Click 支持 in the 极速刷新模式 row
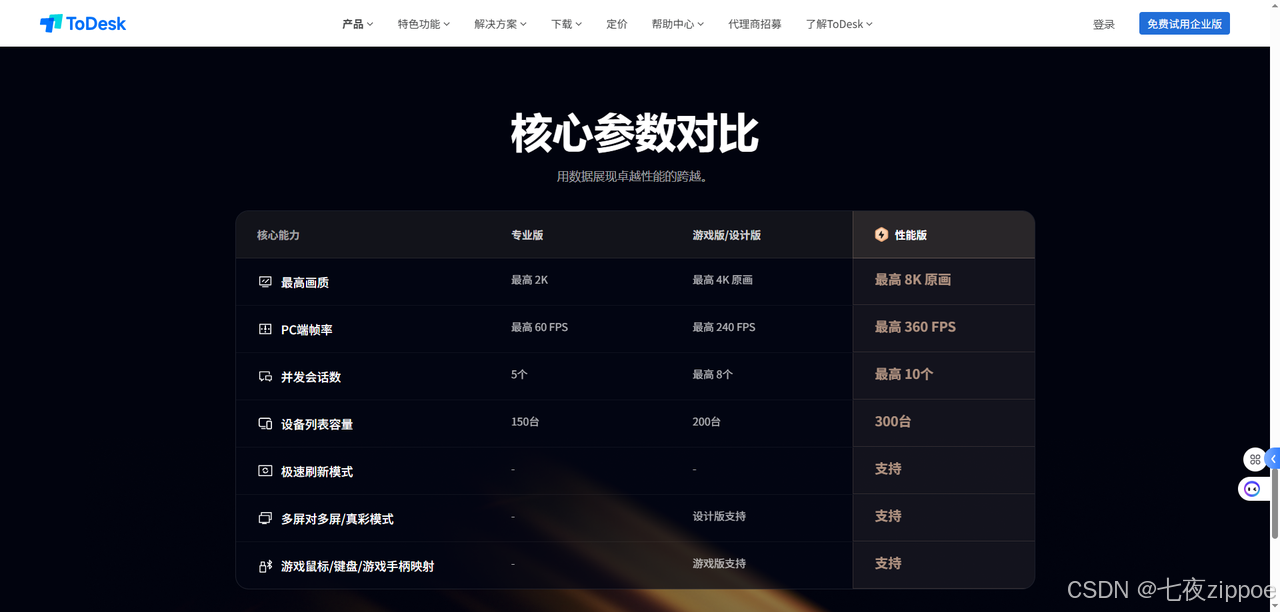 click(x=888, y=468)
